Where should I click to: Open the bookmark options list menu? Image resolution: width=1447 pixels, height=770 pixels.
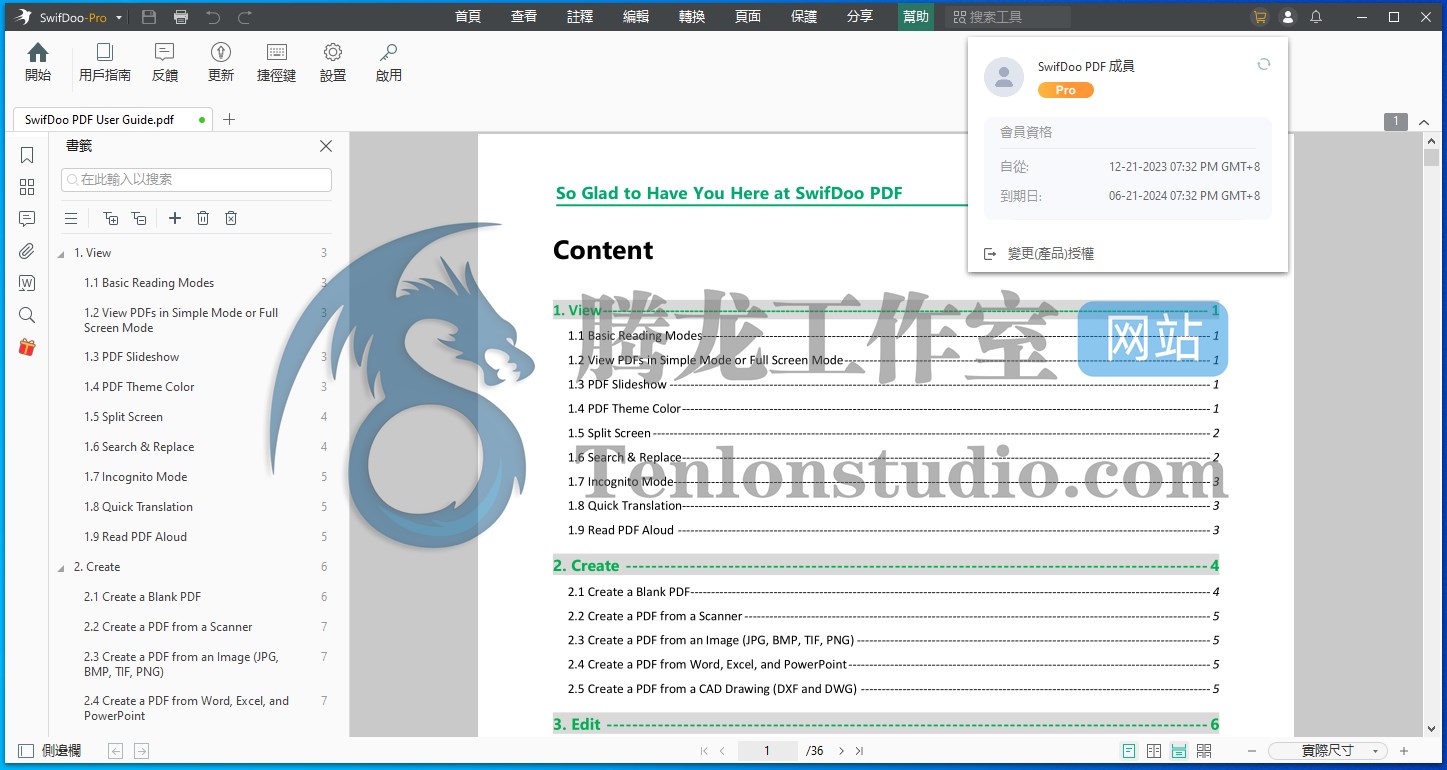tap(71, 218)
